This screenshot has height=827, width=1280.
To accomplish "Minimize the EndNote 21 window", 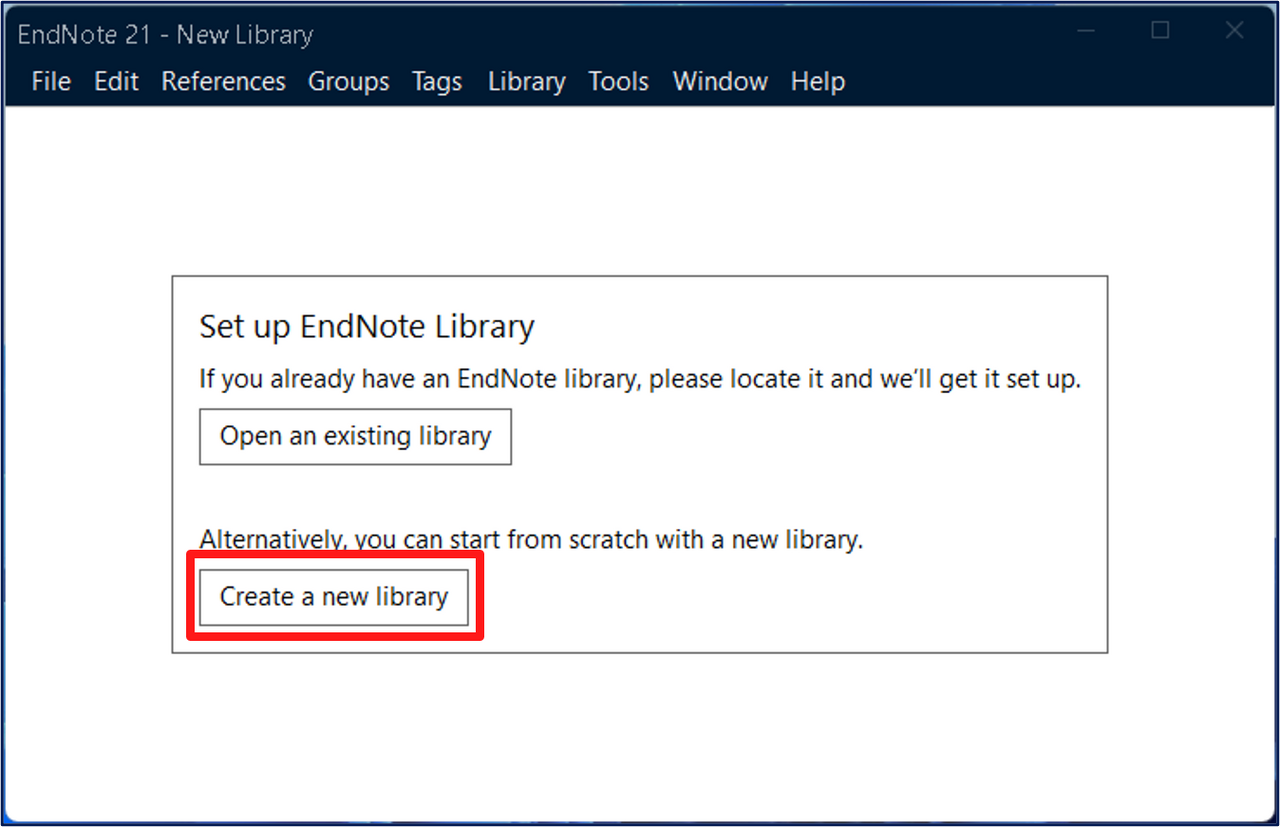I will point(1086,31).
